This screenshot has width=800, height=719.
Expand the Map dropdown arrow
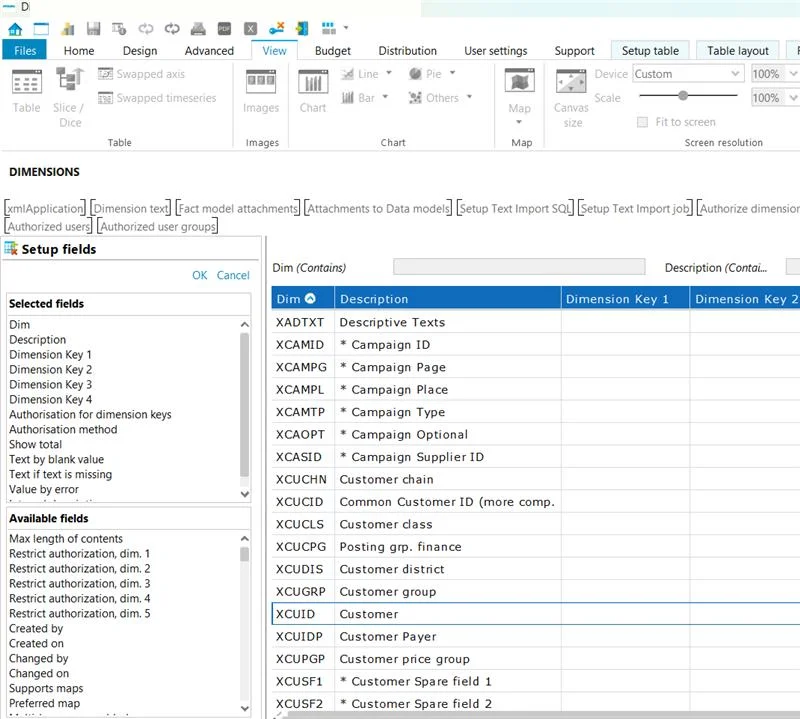click(519, 122)
